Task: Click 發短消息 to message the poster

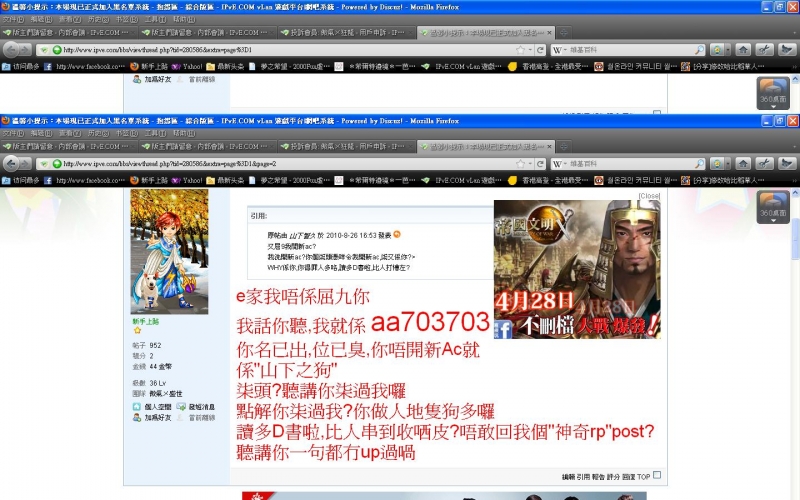Action: 202,407
